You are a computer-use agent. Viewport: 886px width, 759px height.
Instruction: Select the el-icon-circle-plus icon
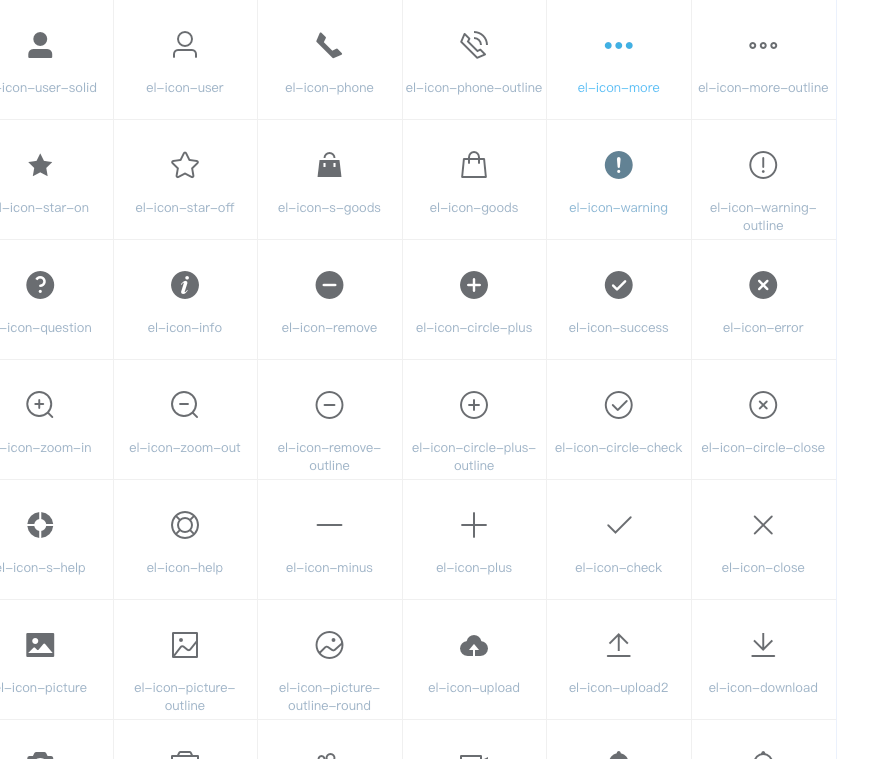[473, 285]
